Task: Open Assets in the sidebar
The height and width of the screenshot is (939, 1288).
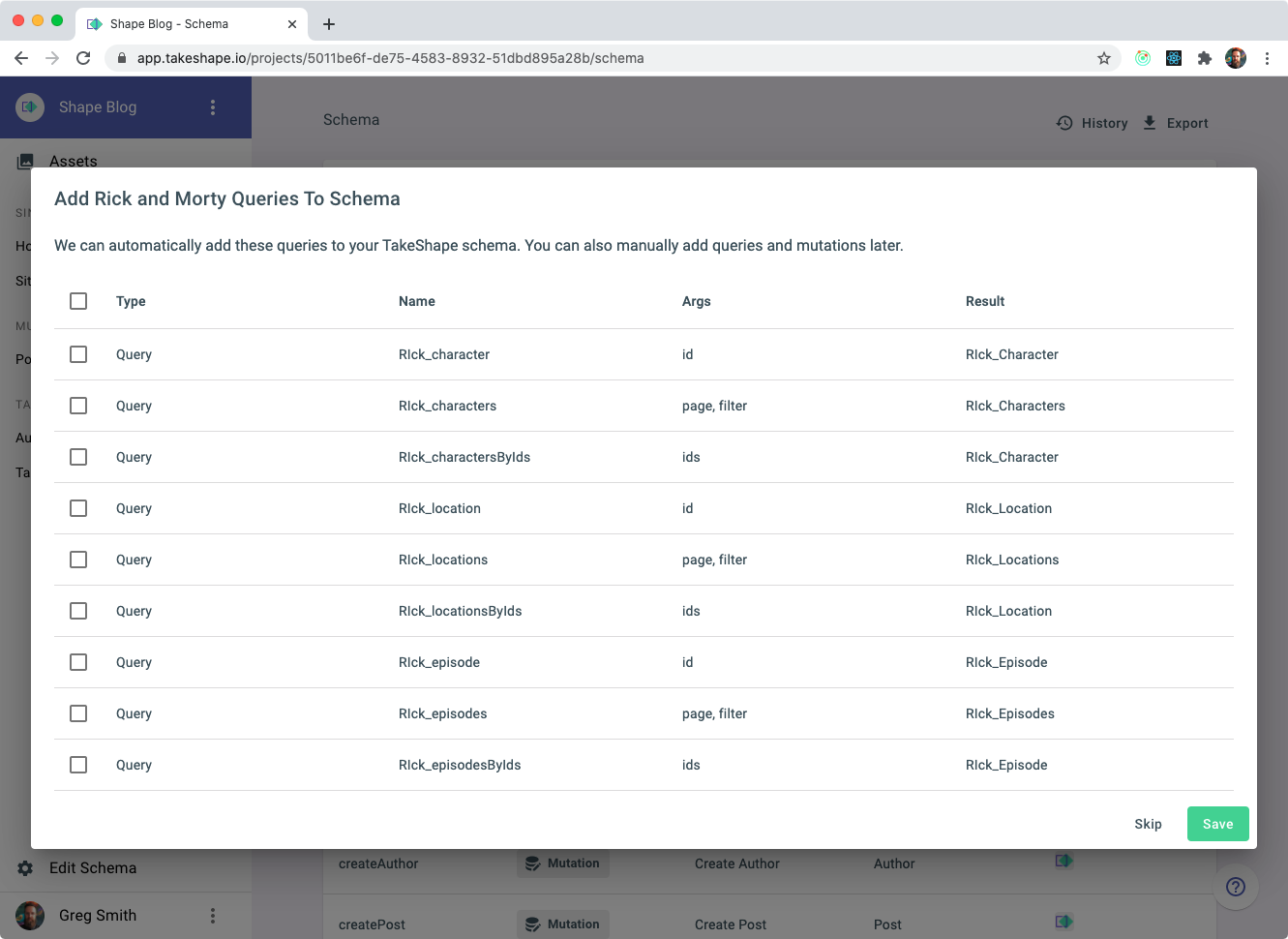Action: [x=74, y=162]
